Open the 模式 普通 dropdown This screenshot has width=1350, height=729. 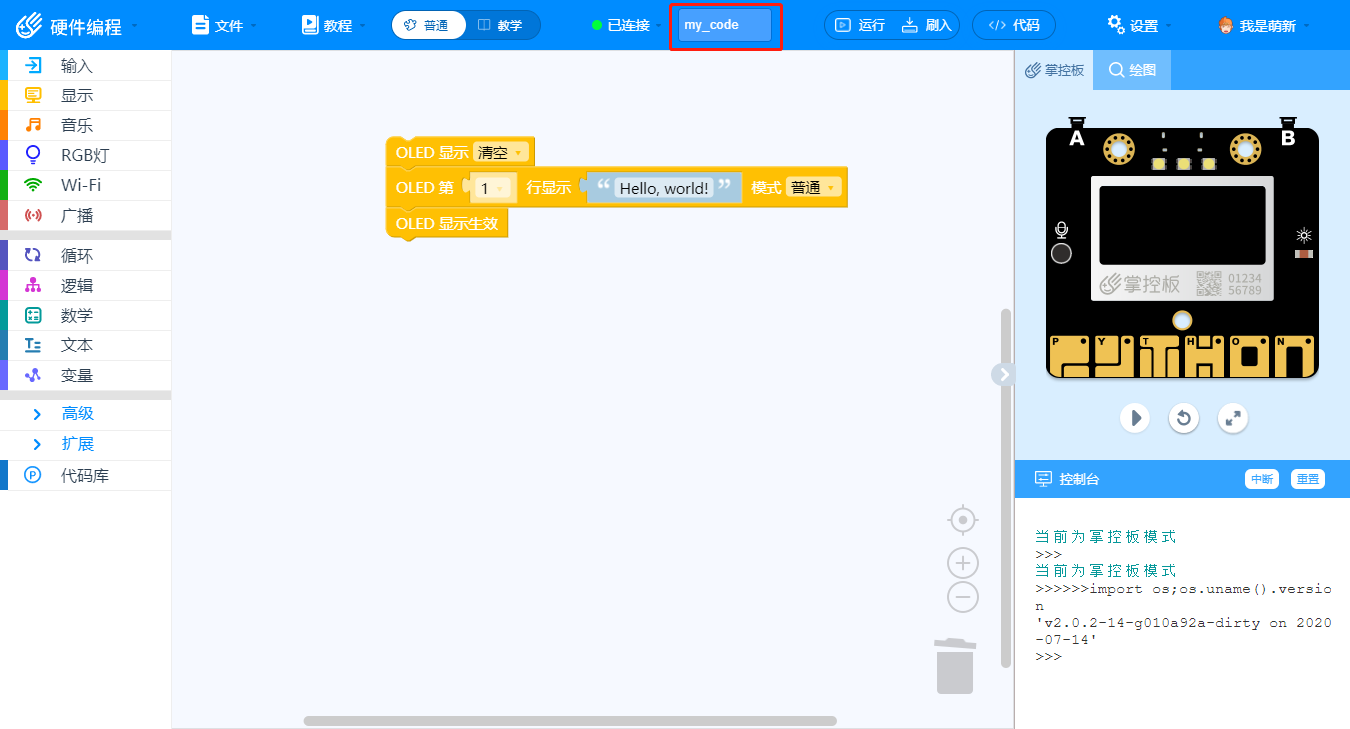tap(813, 187)
